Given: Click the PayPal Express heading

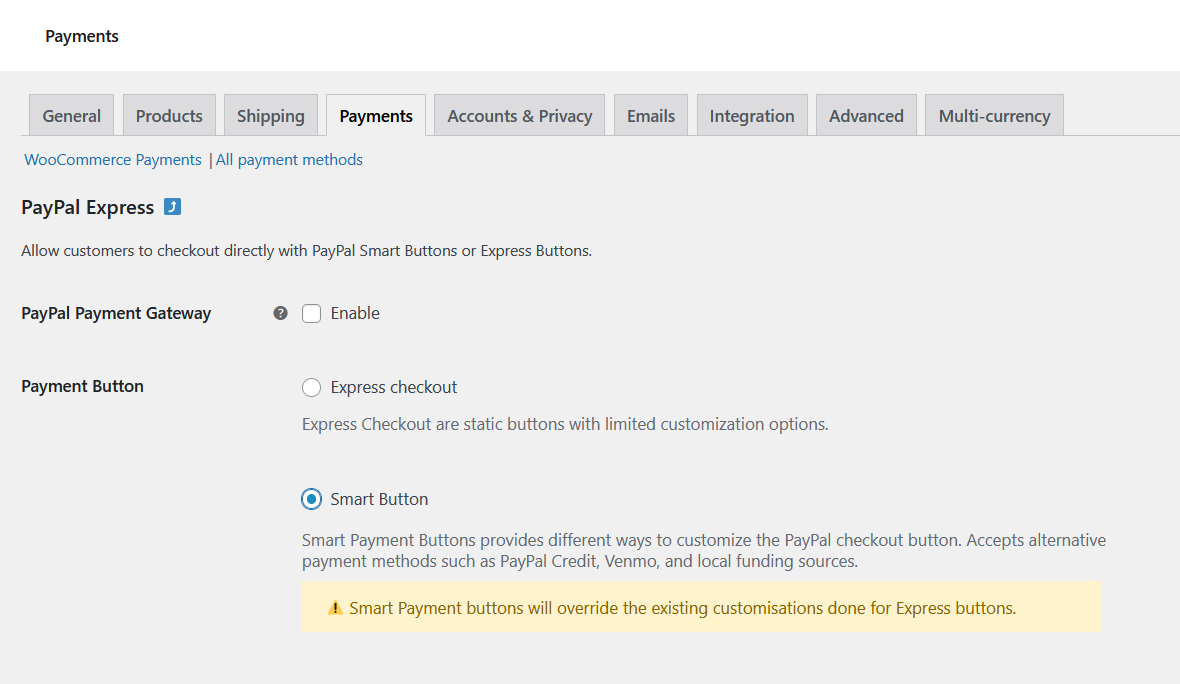Looking at the screenshot, I should pyautogui.click(x=87, y=207).
